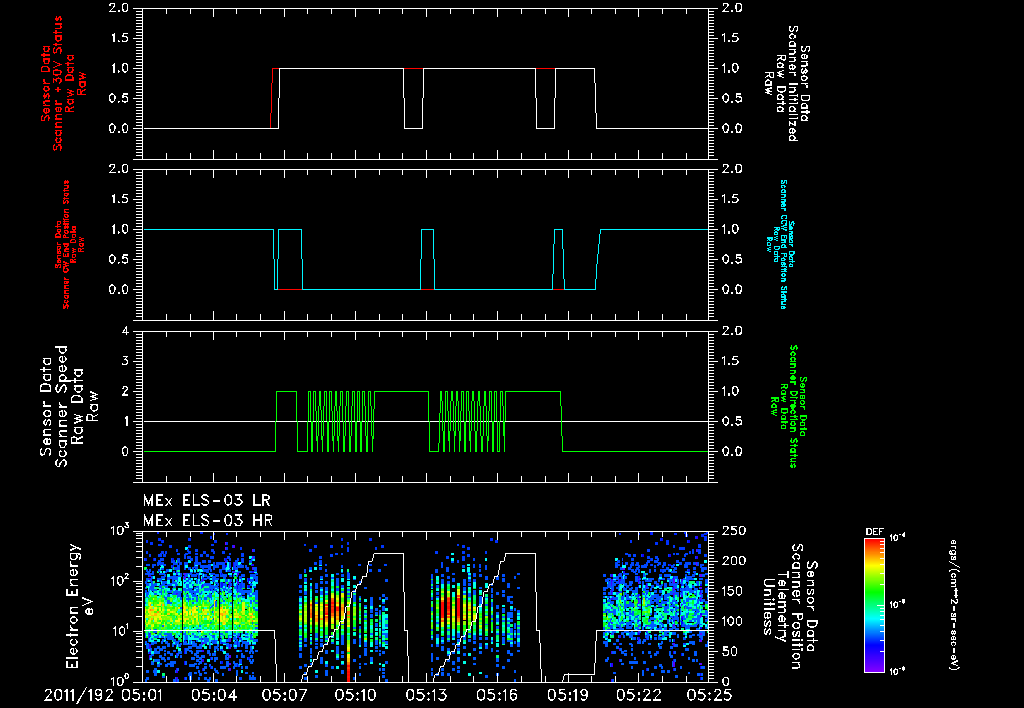Click the 'Scanner Speed Raw Data' axis title
1024x708 pixels.
[69, 406]
